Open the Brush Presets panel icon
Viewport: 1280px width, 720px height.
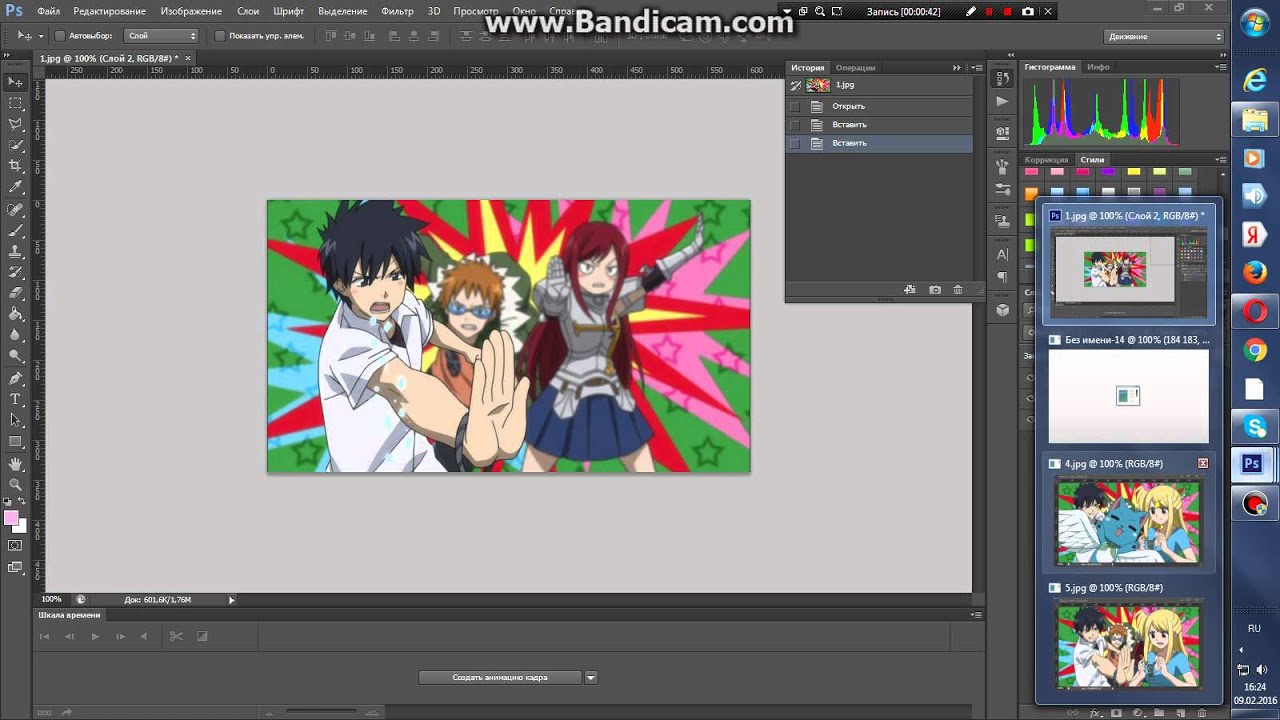[1002, 189]
